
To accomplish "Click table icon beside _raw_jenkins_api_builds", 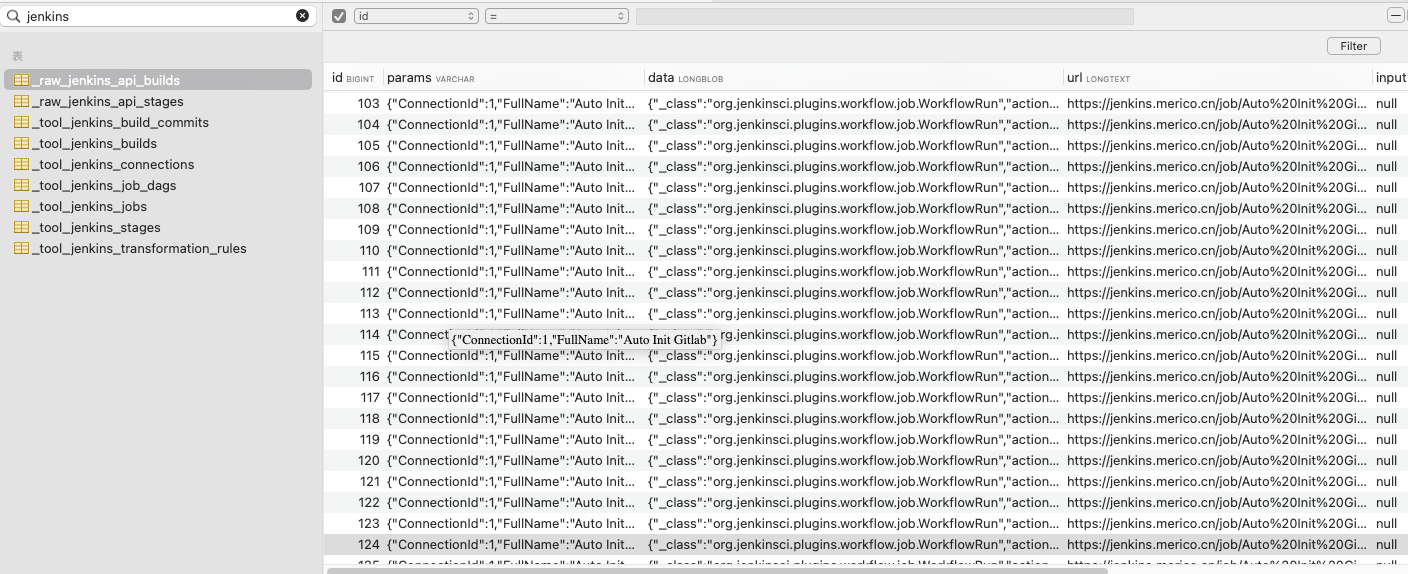I will click(x=21, y=80).
